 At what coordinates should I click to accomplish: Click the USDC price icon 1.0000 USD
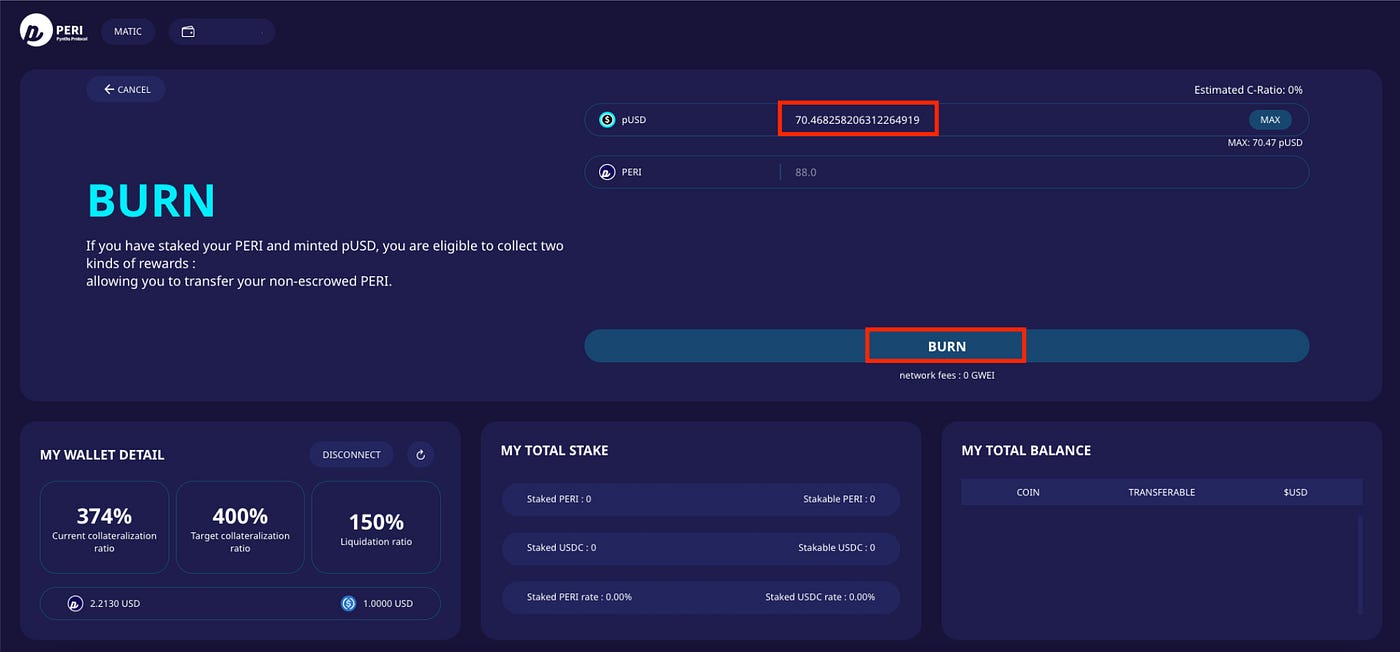[x=348, y=603]
